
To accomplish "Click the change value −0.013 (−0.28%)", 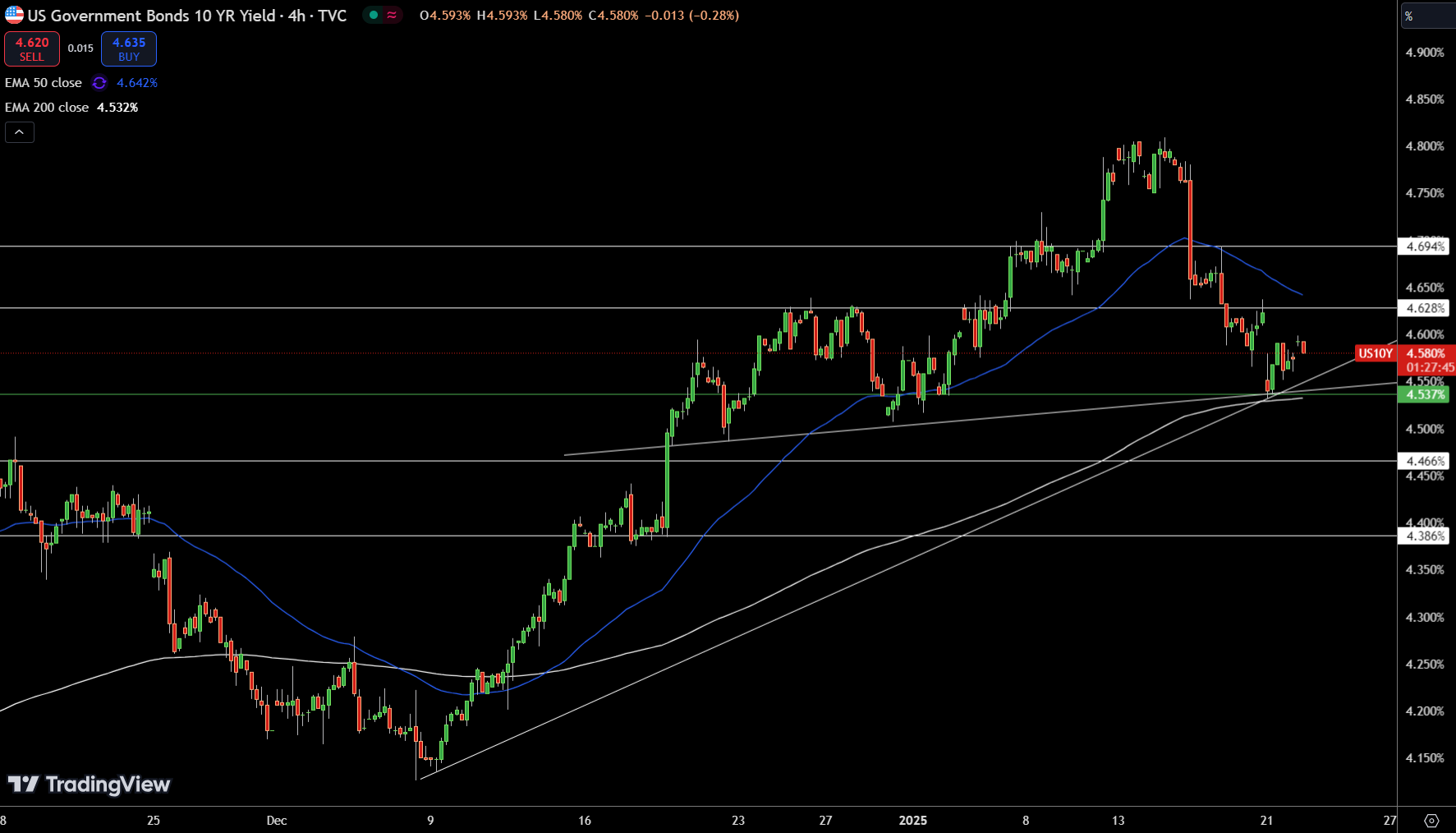I will click(692, 16).
